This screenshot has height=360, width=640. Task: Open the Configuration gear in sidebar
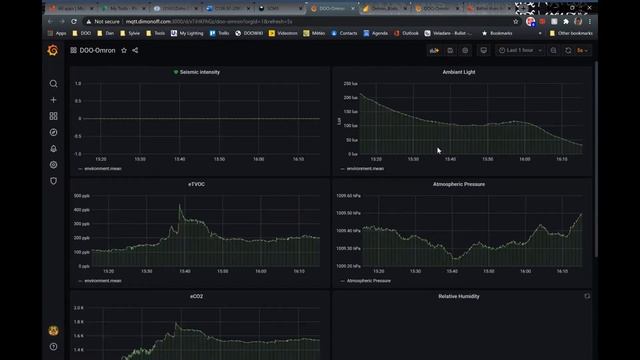[53, 165]
